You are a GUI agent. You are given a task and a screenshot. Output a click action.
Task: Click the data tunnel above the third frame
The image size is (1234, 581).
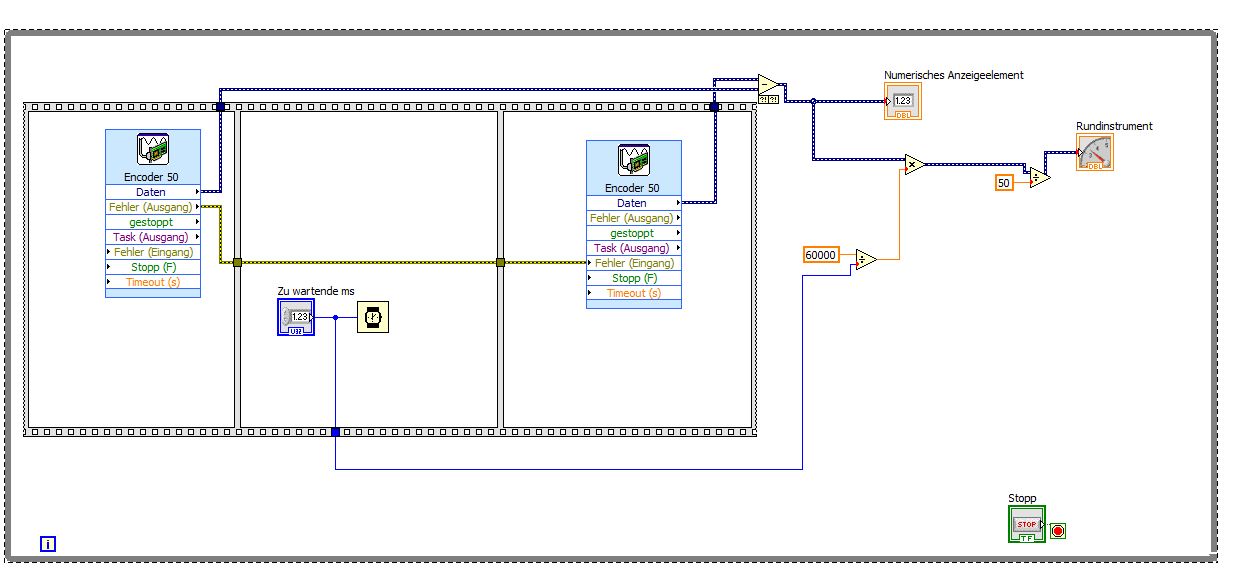point(714,105)
